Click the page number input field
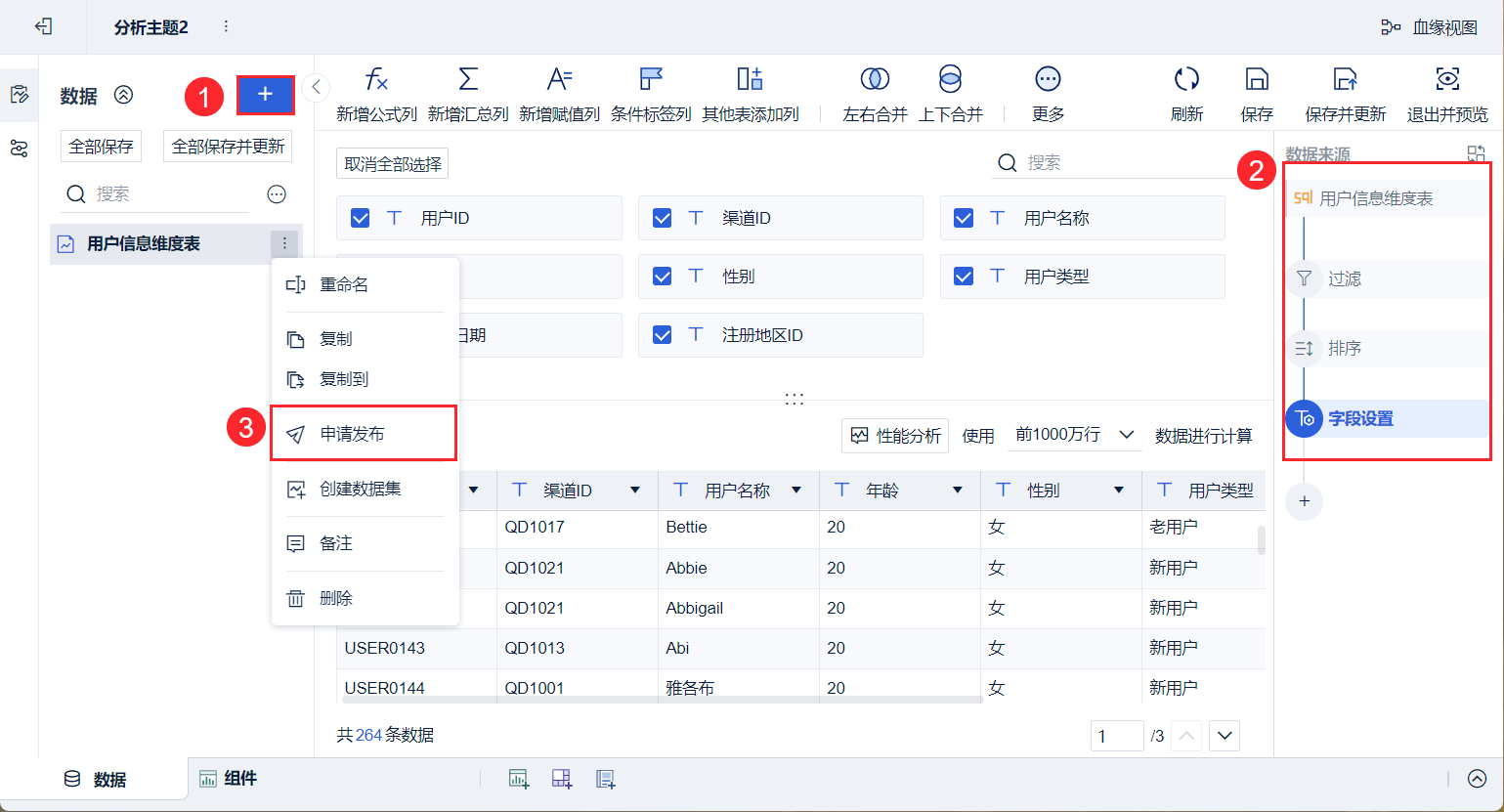The width and height of the screenshot is (1504, 812). (x=1117, y=736)
